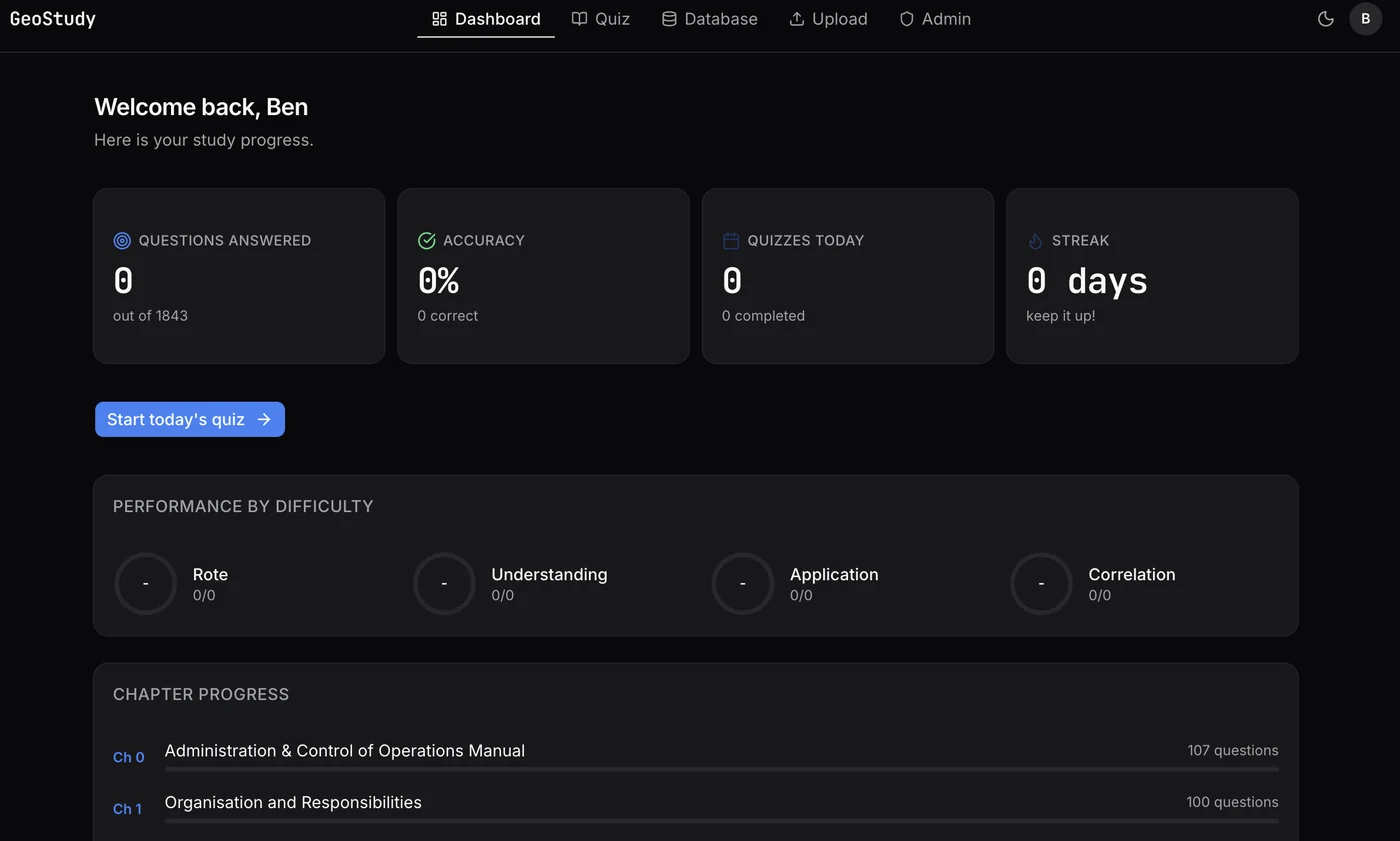Open the Quiz tab
This screenshot has width=1400, height=841.
tap(601, 19)
